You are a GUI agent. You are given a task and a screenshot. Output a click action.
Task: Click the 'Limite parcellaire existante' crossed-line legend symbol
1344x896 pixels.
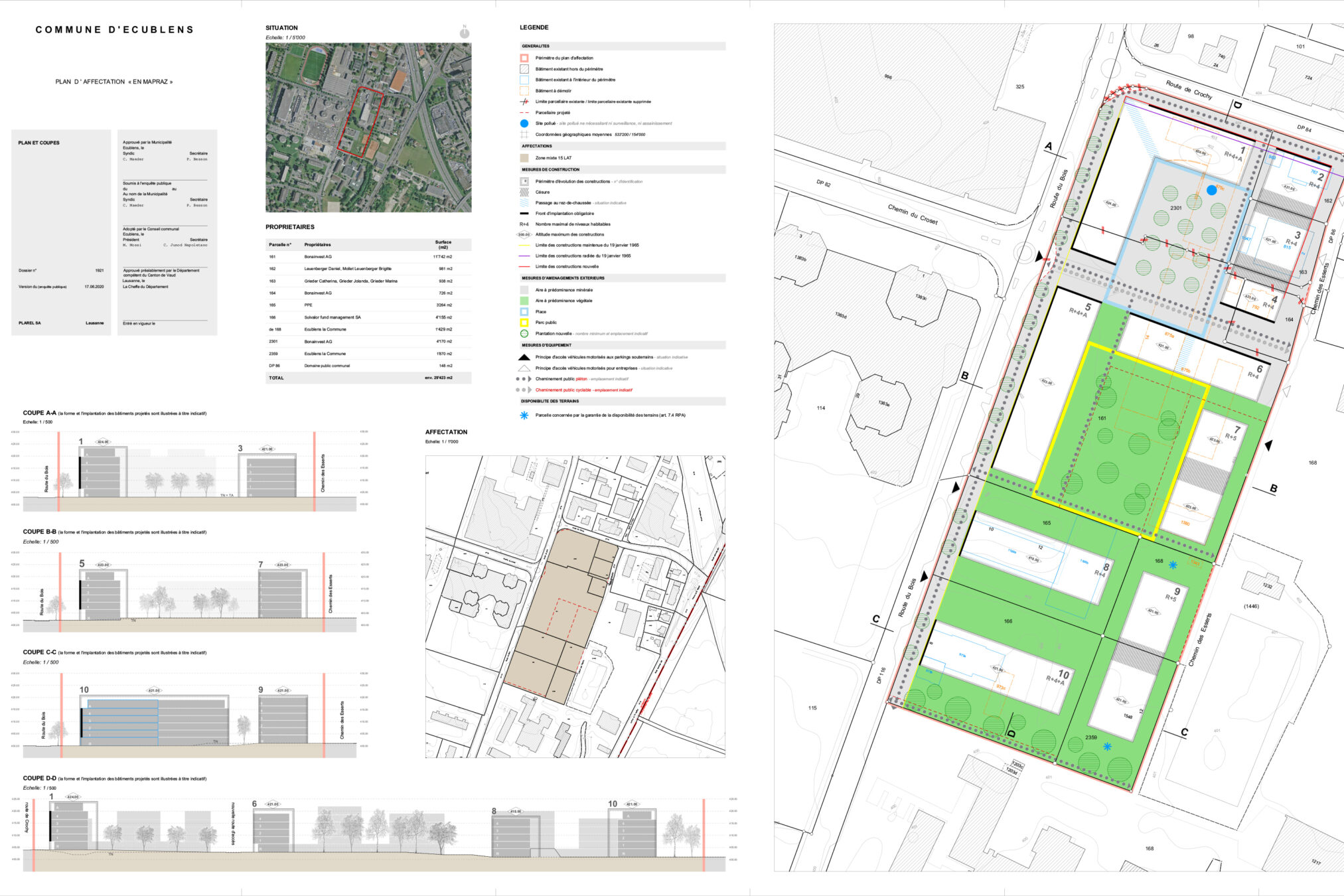click(x=524, y=102)
